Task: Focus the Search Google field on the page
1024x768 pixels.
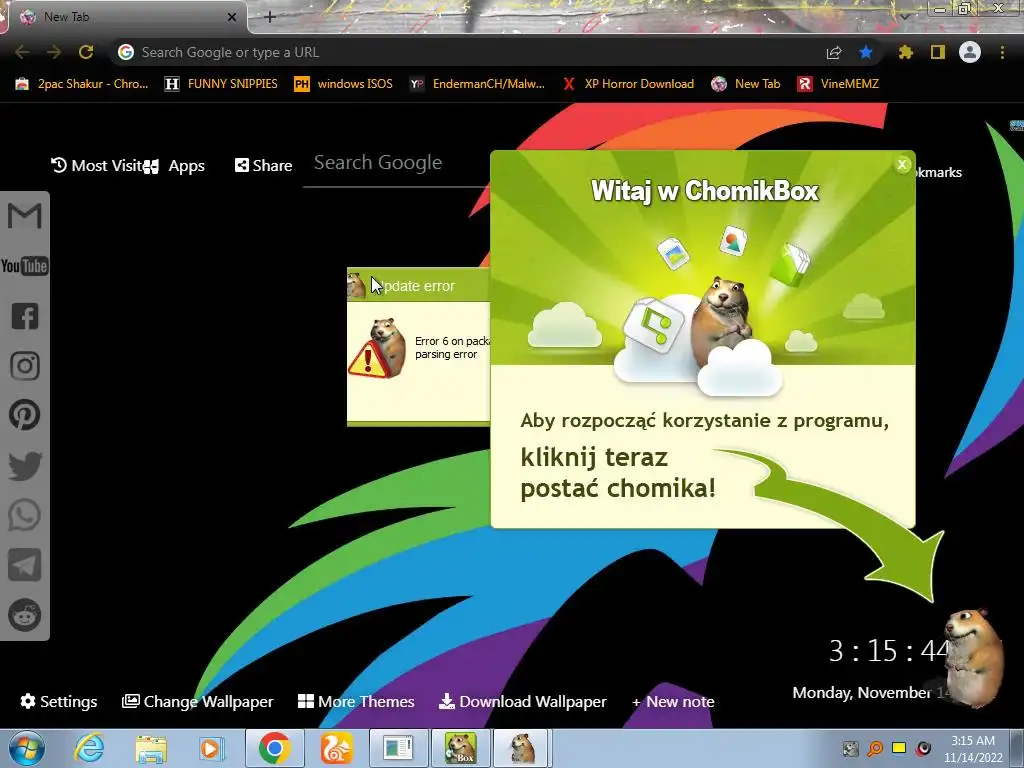Action: (397, 163)
